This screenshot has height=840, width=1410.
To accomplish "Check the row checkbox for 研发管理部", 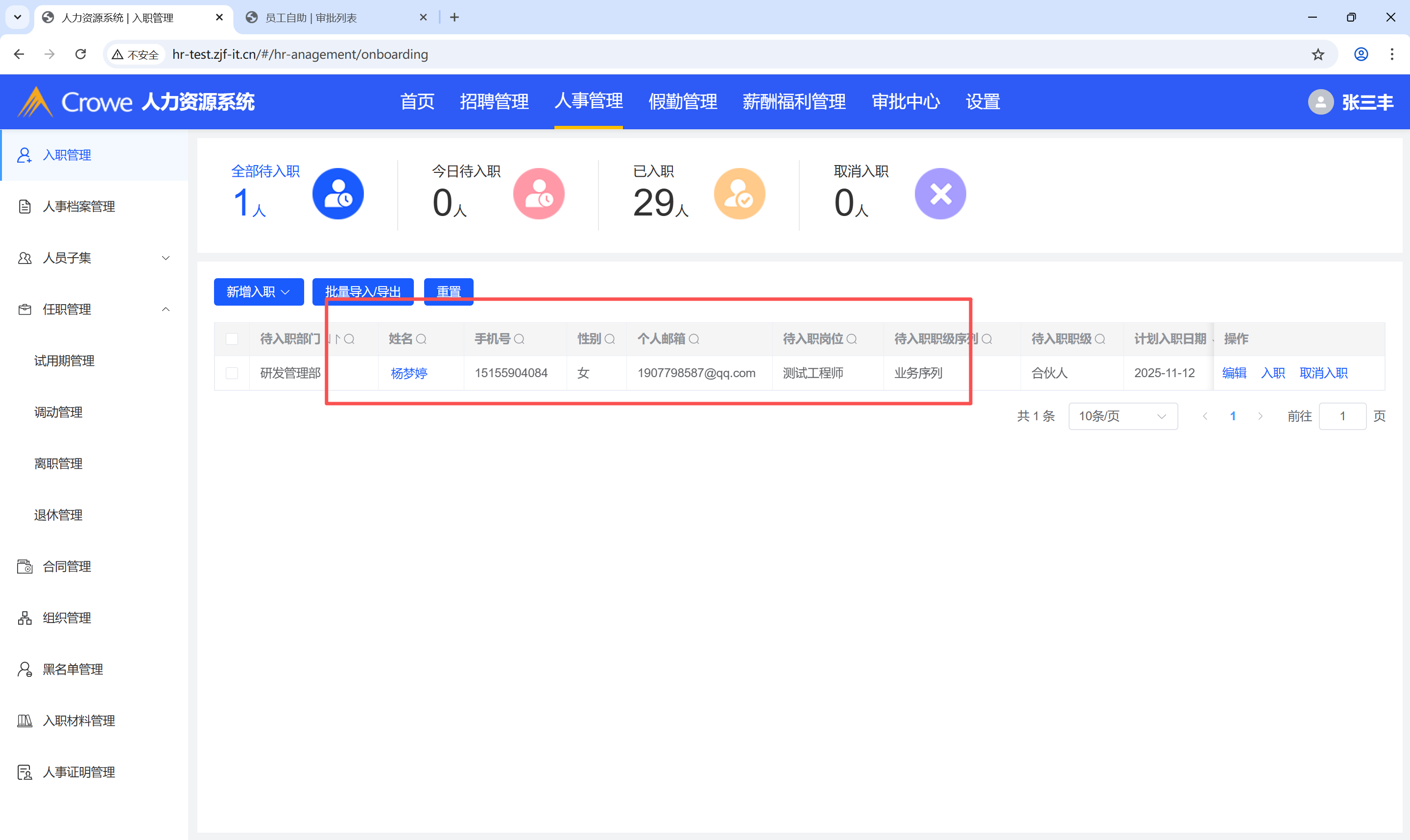I will (232, 373).
